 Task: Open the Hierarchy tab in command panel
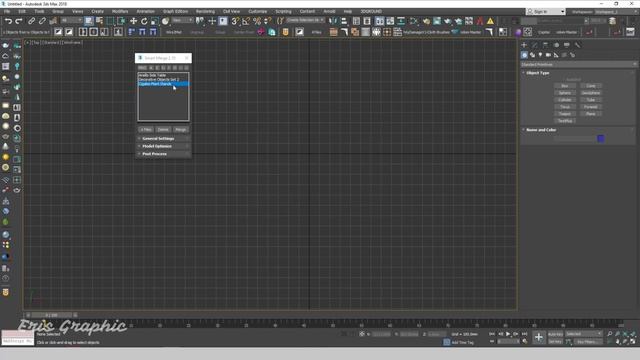pyautogui.click(x=545, y=45)
